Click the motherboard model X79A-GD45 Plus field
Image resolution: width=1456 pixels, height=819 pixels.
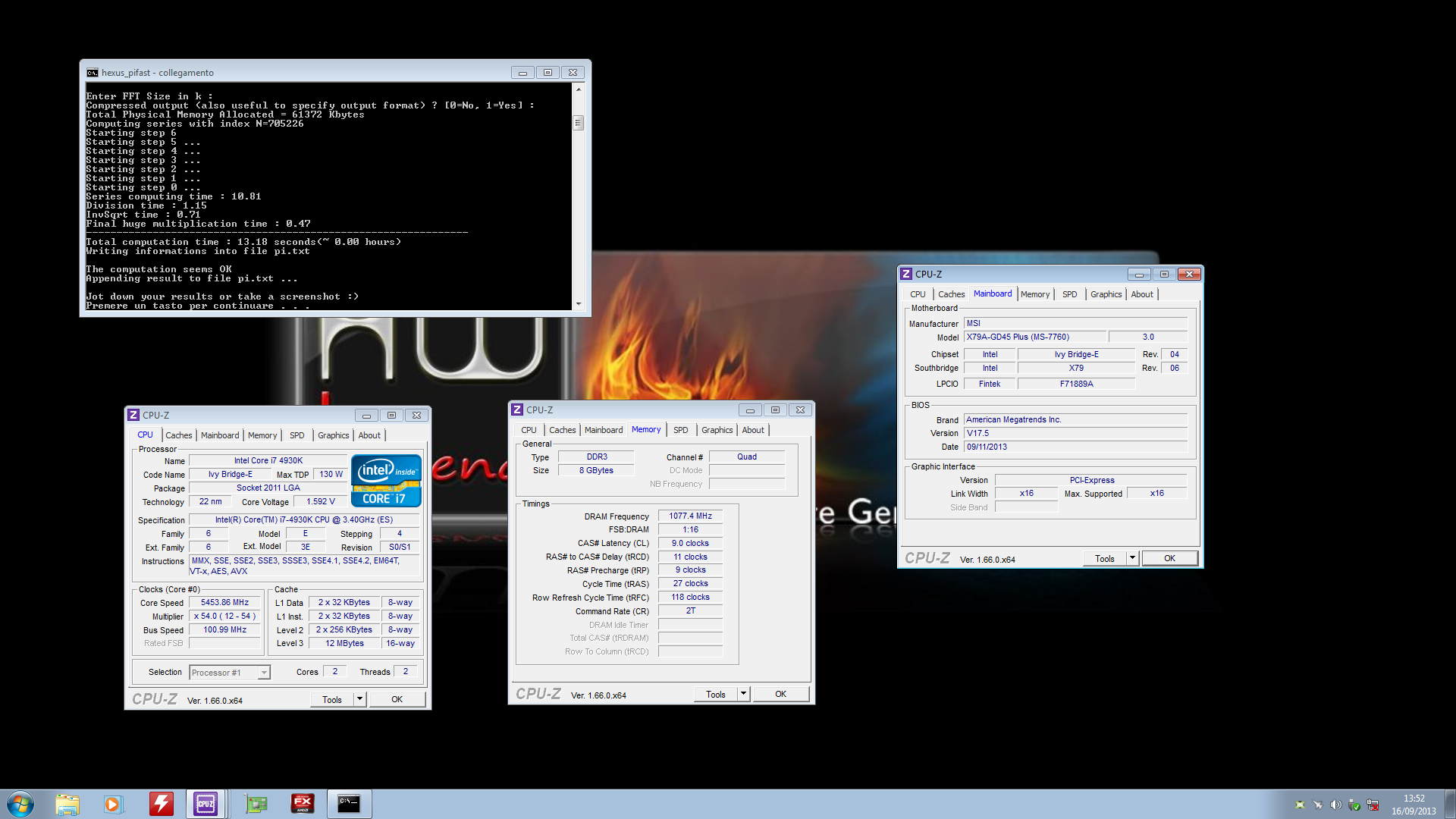click(x=1036, y=337)
